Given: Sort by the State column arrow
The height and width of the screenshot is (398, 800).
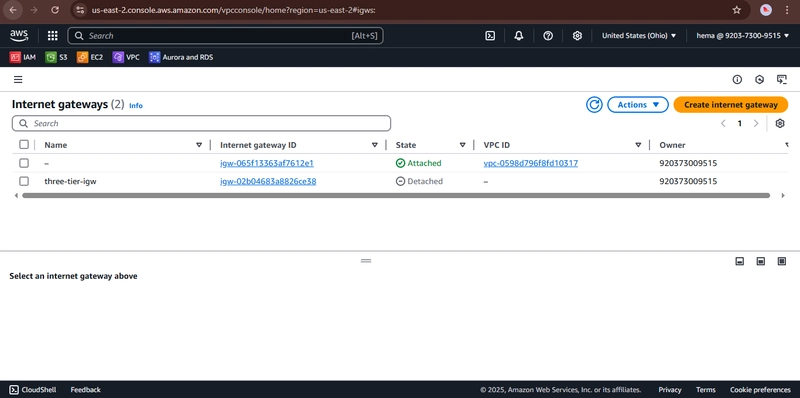Looking at the screenshot, I should (x=463, y=145).
